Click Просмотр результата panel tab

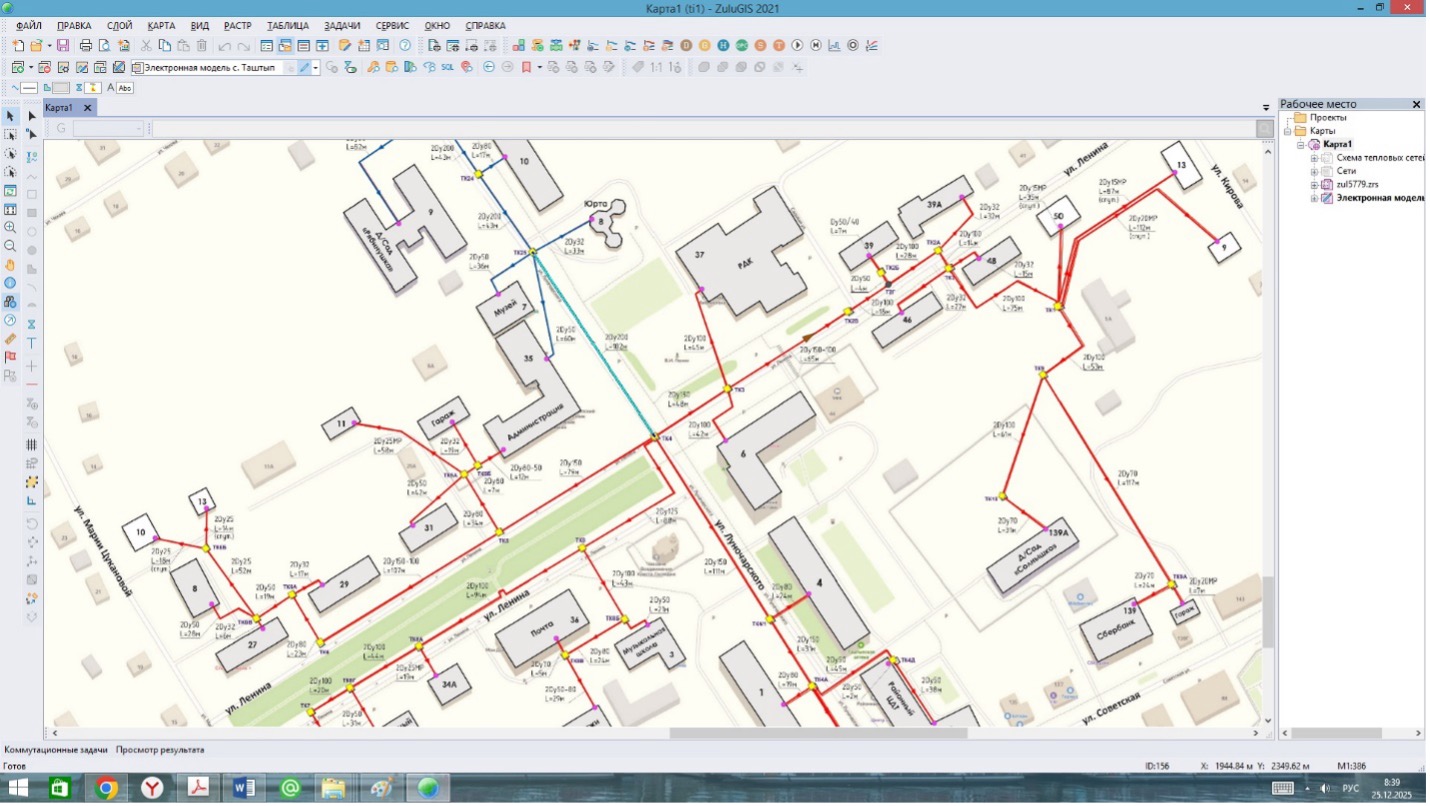(159, 749)
